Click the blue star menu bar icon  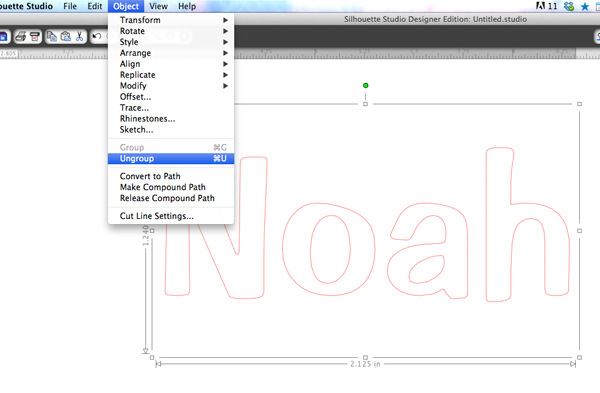tap(585, 7)
